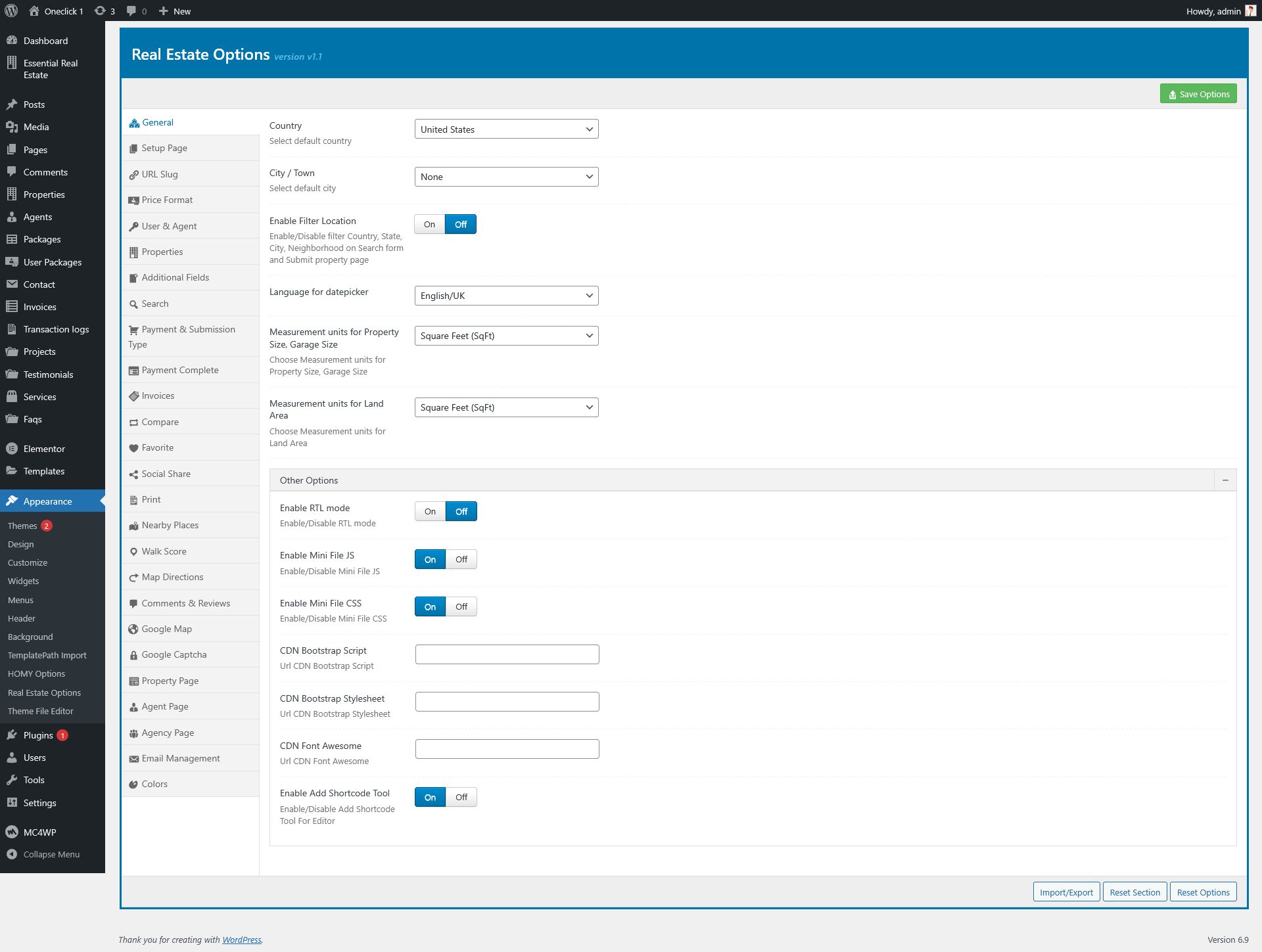
Task: Open the Country dropdown
Action: point(506,129)
